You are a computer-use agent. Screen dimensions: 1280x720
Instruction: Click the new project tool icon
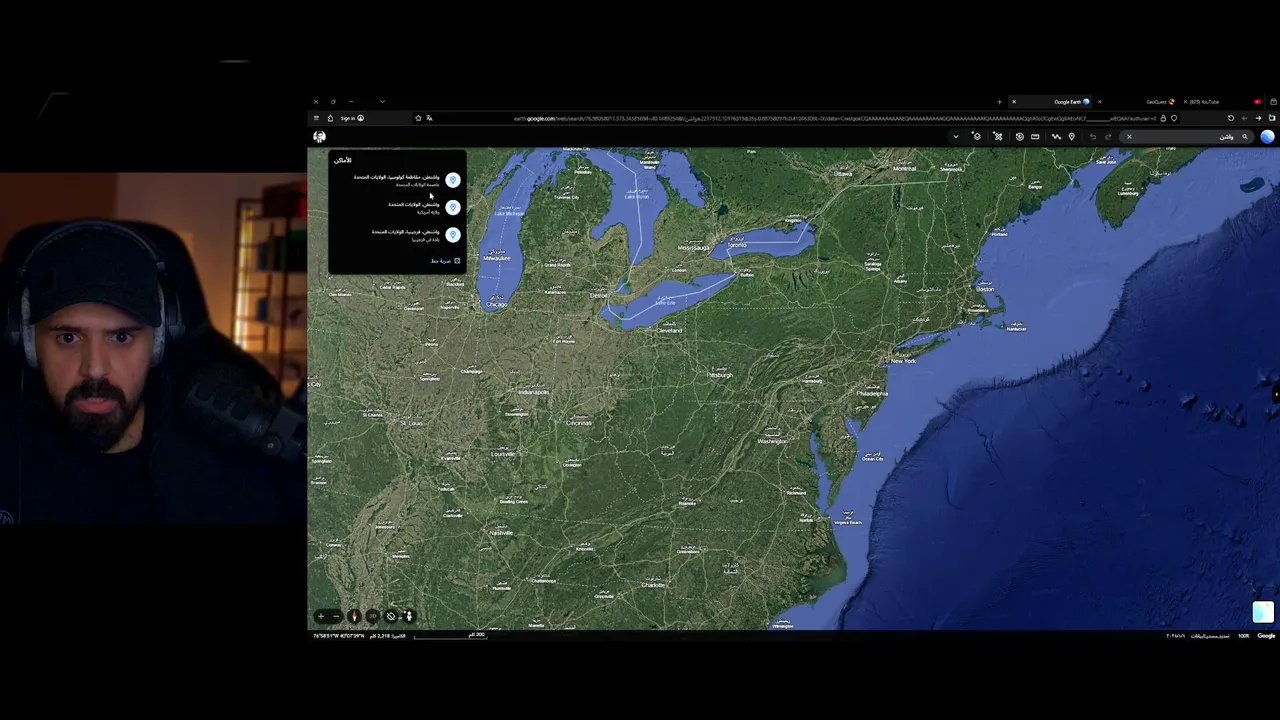pyautogui.click(x=997, y=137)
